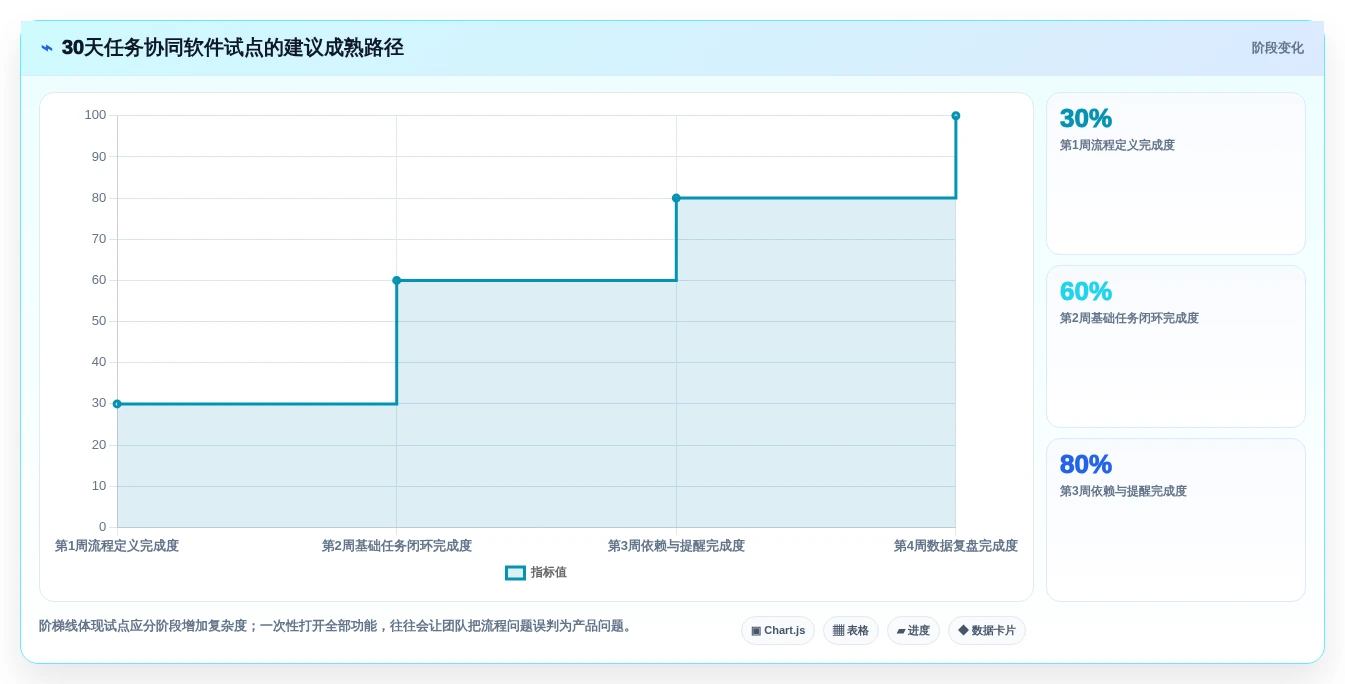Click the footer note starting 阶梯线体现试点
This screenshot has width=1345, height=684.
tap(337, 626)
